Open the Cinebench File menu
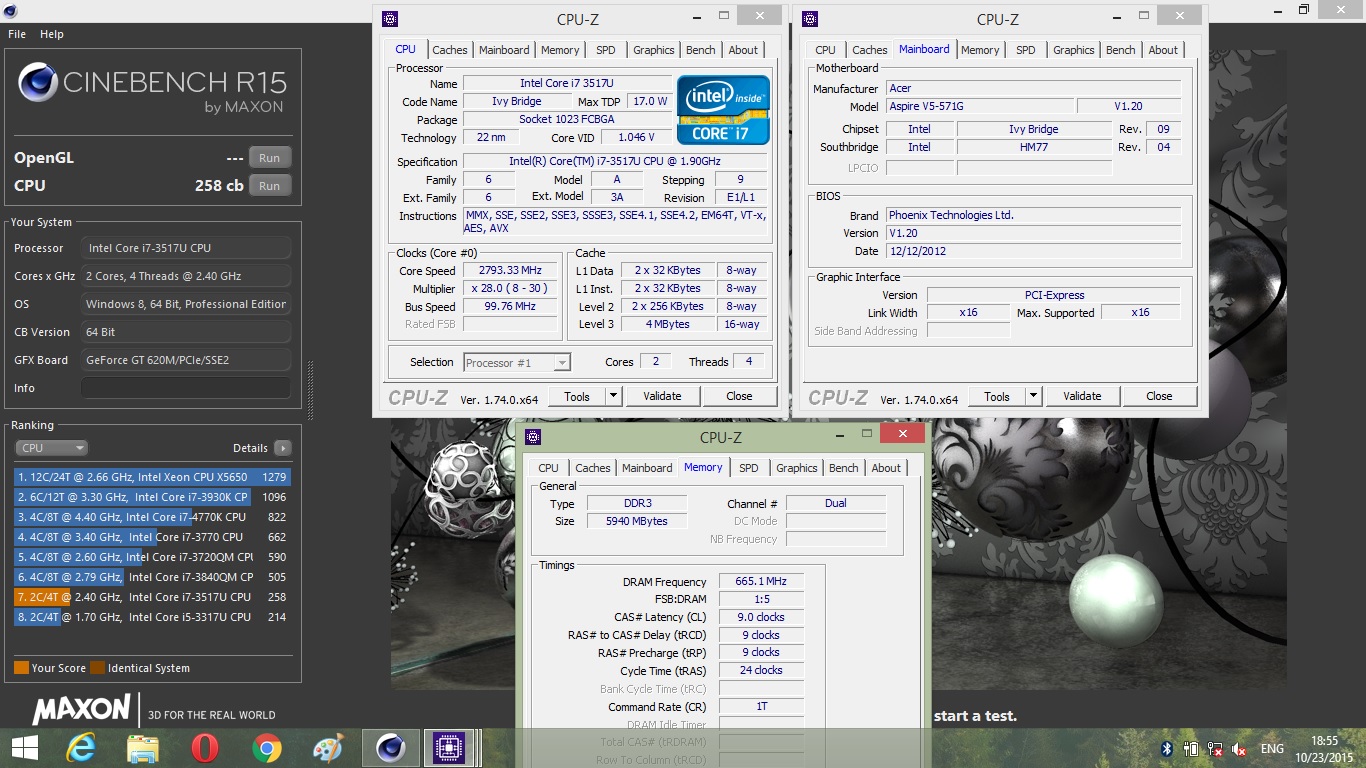The width and height of the screenshot is (1366, 768). coord(17,34)
